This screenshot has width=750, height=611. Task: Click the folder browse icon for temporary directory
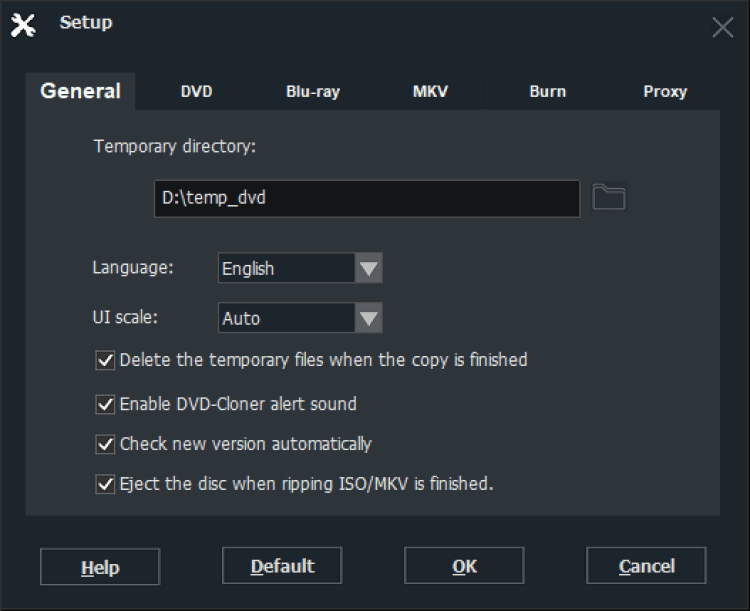click(x=608, y=198)
